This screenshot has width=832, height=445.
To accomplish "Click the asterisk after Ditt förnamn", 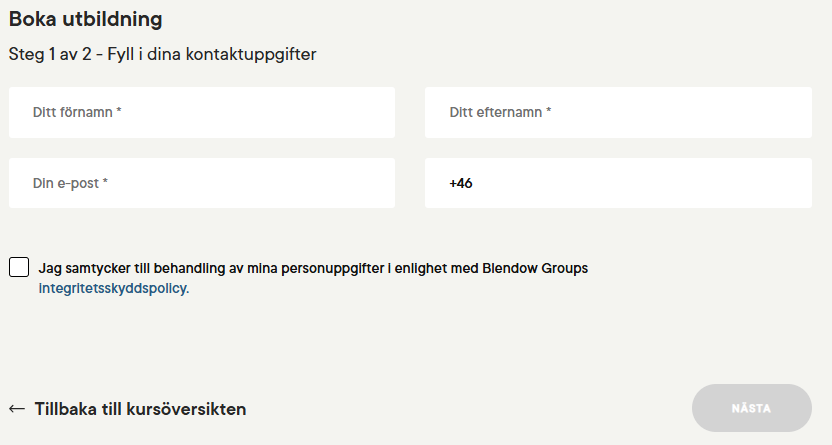I will 119,113.
